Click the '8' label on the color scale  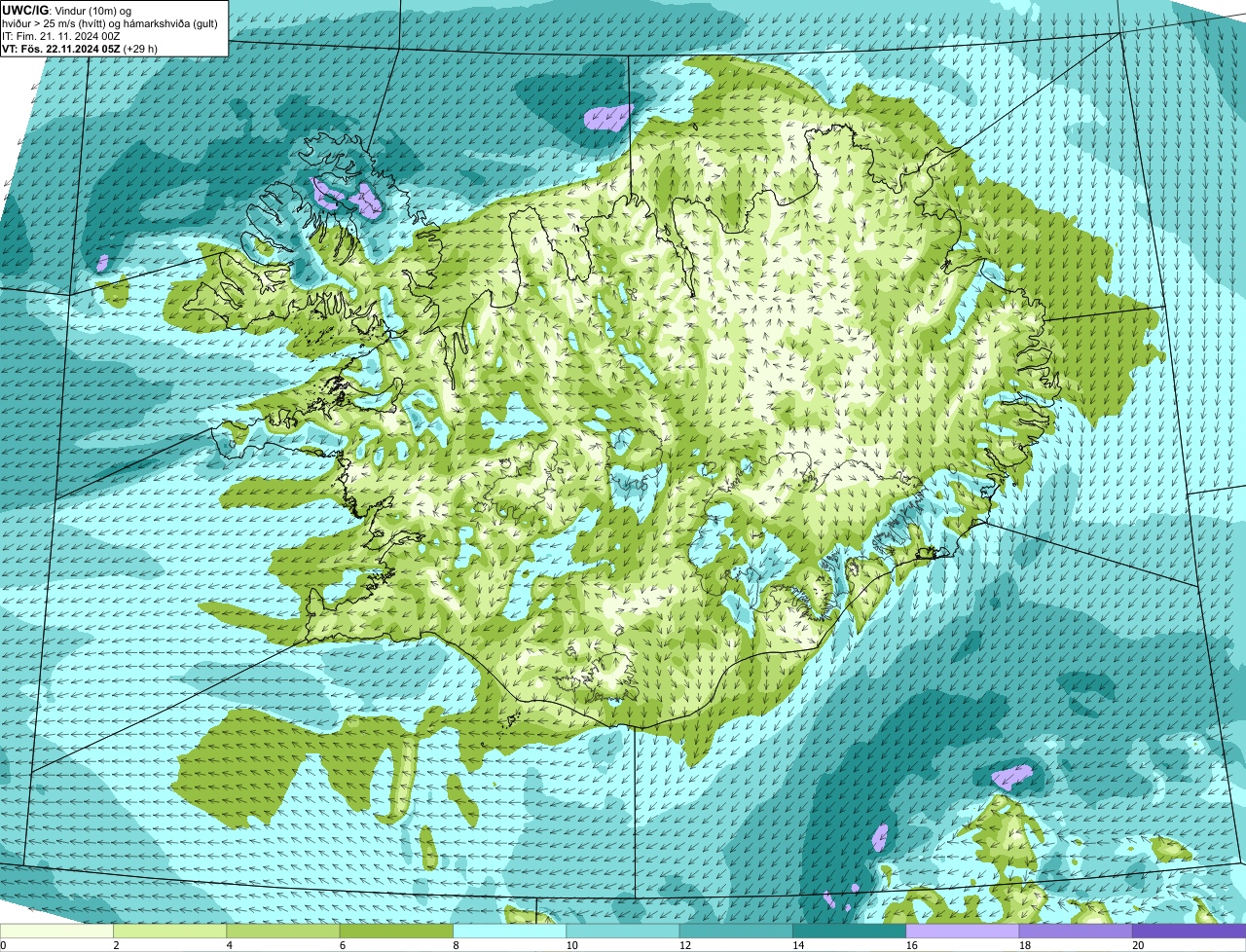pos(456,945)
